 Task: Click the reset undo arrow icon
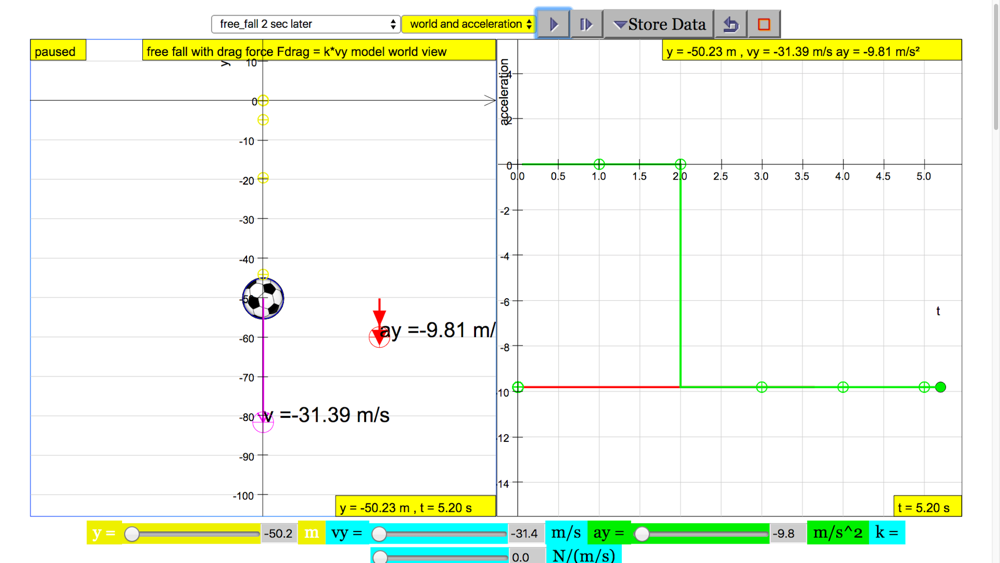[x=731, y=24]
